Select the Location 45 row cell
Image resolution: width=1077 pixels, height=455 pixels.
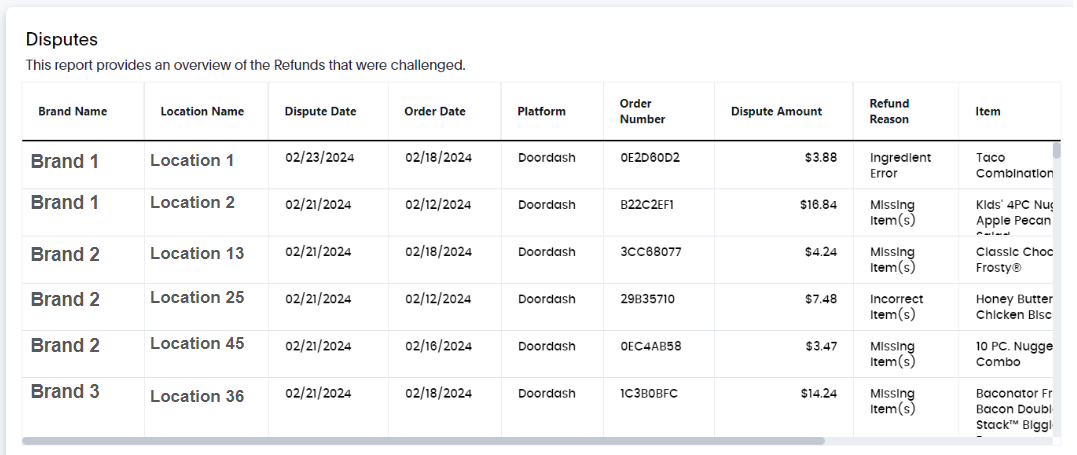click(197, 344)
